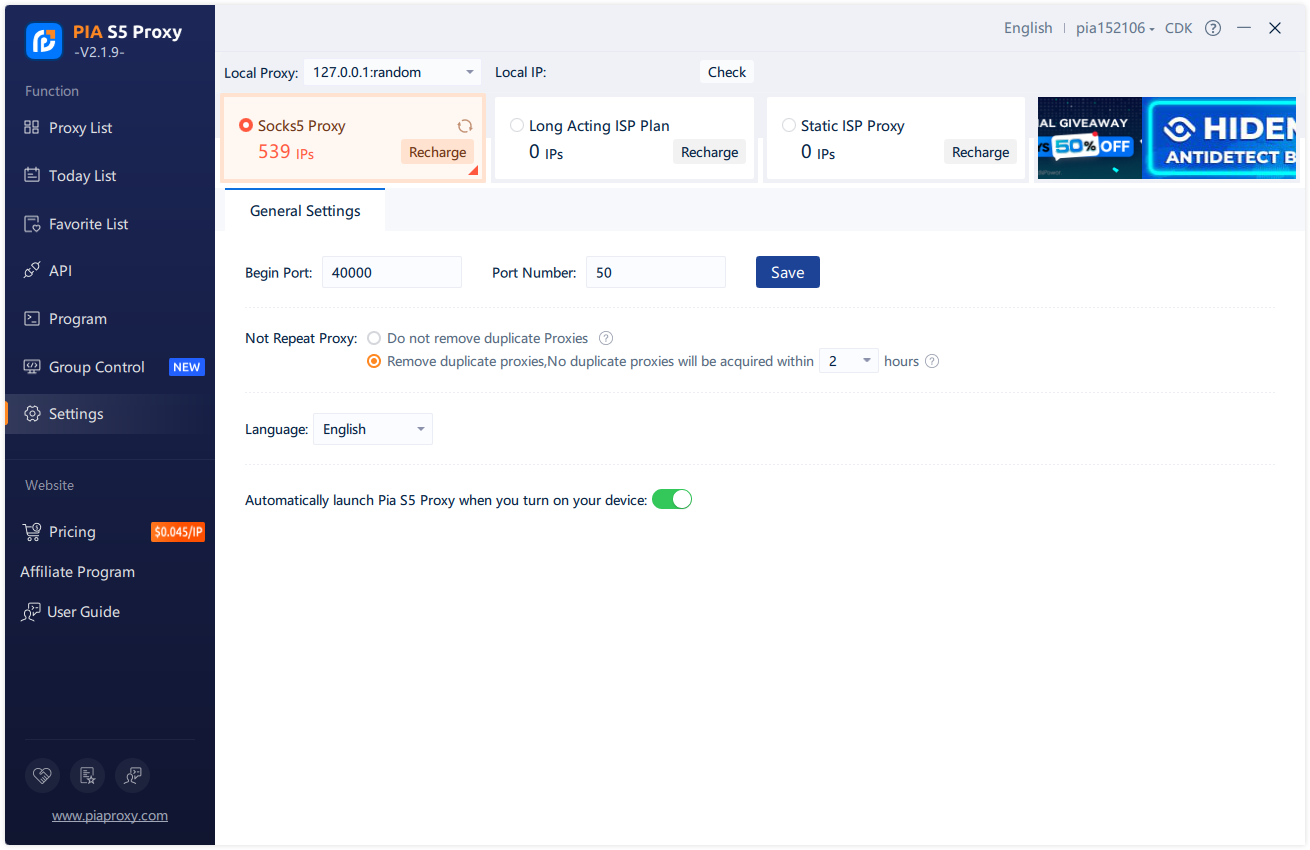
Task: Select the Static ISP Proxy option
Action: [789, 125]
